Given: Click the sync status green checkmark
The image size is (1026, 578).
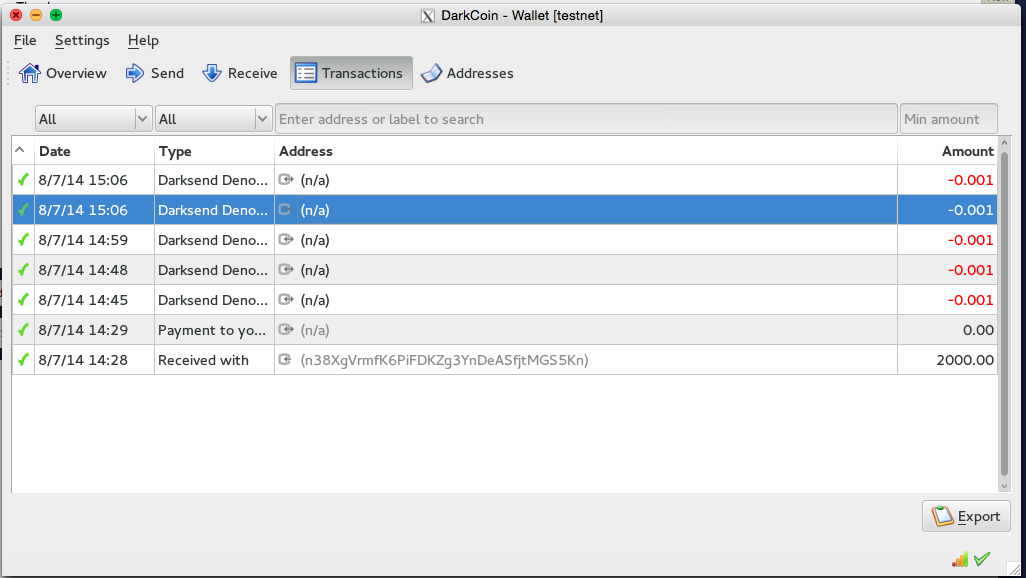Looking at the screenshot, I should click(982, 559).
